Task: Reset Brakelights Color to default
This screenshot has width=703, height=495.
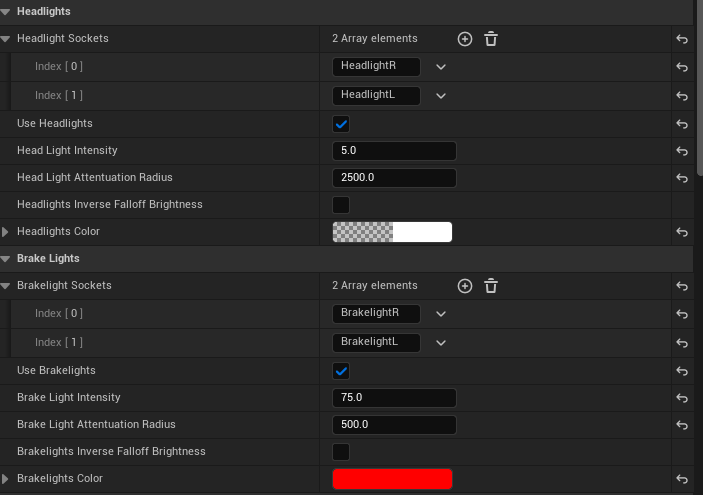Action: pyautogui.click(x=681, y=479)
